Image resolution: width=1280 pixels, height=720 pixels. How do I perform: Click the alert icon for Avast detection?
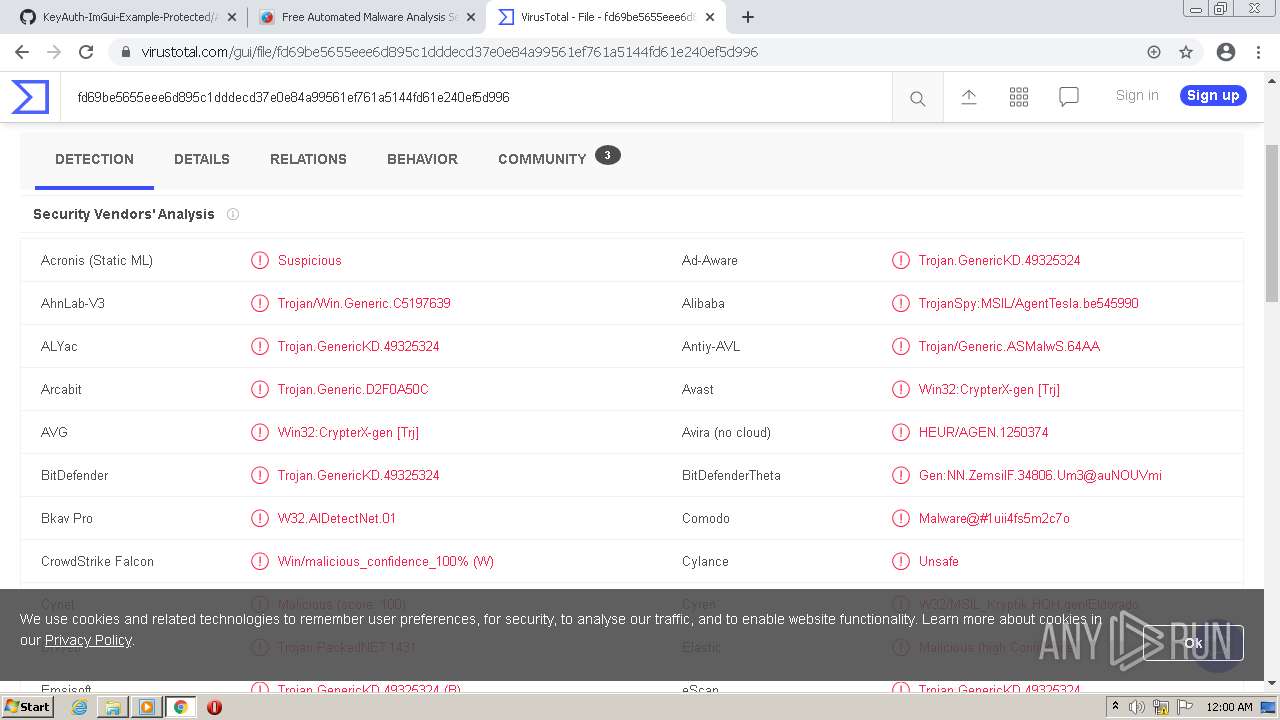pos(901,389)
